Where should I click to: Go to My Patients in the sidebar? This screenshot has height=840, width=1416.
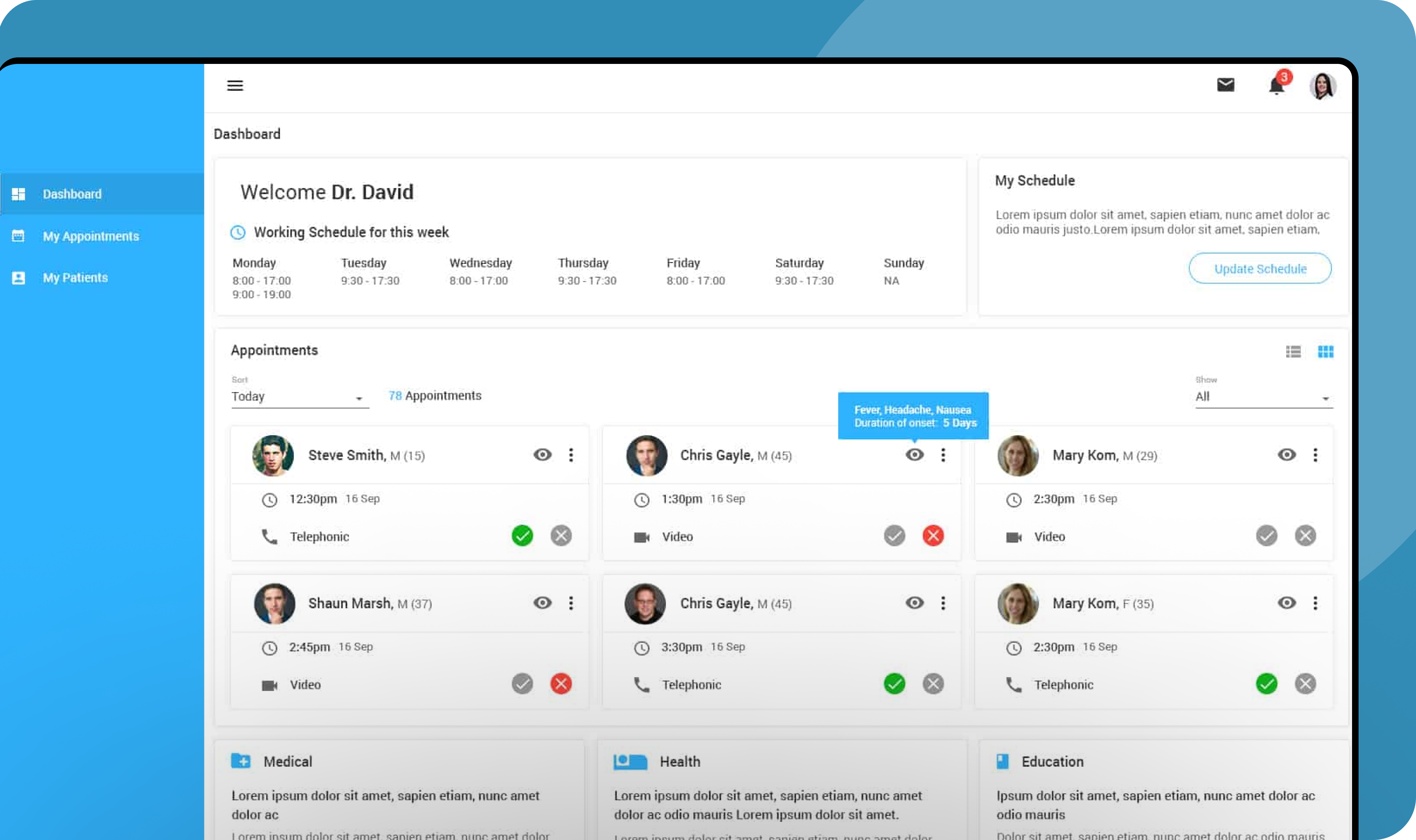75,278
